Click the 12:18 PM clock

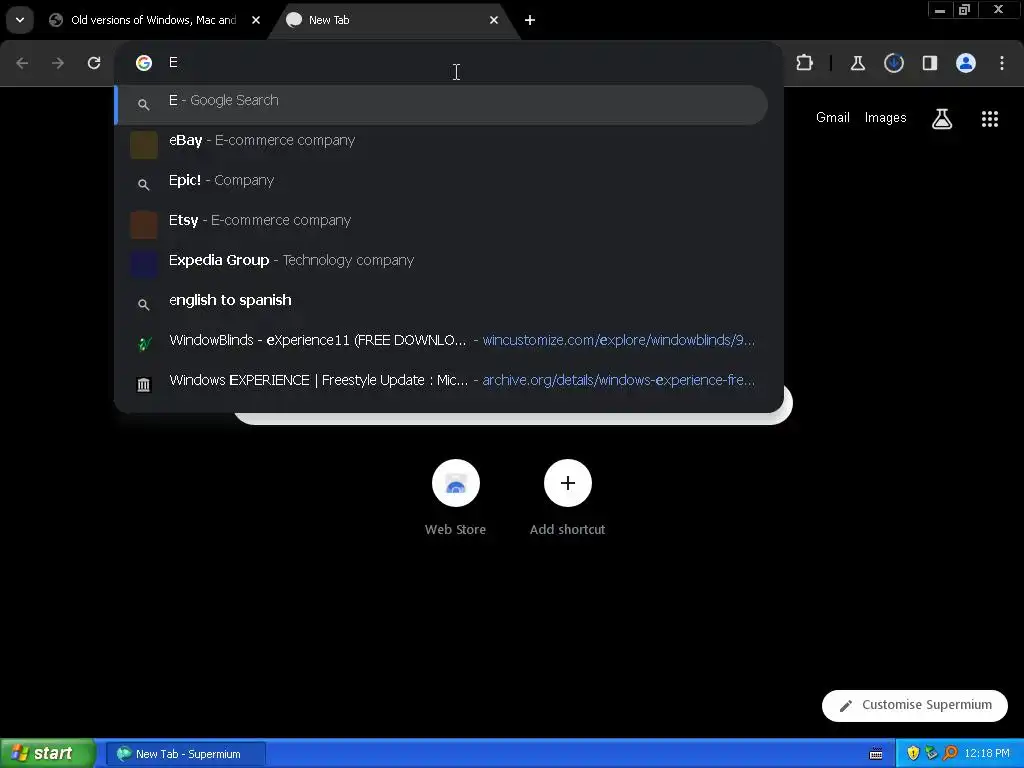(987, 754)
